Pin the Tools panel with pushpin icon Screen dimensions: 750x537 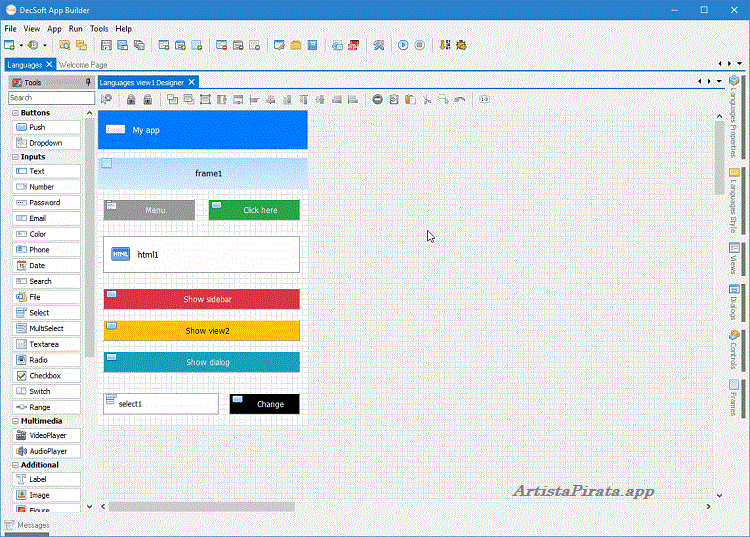coord(88,82)
